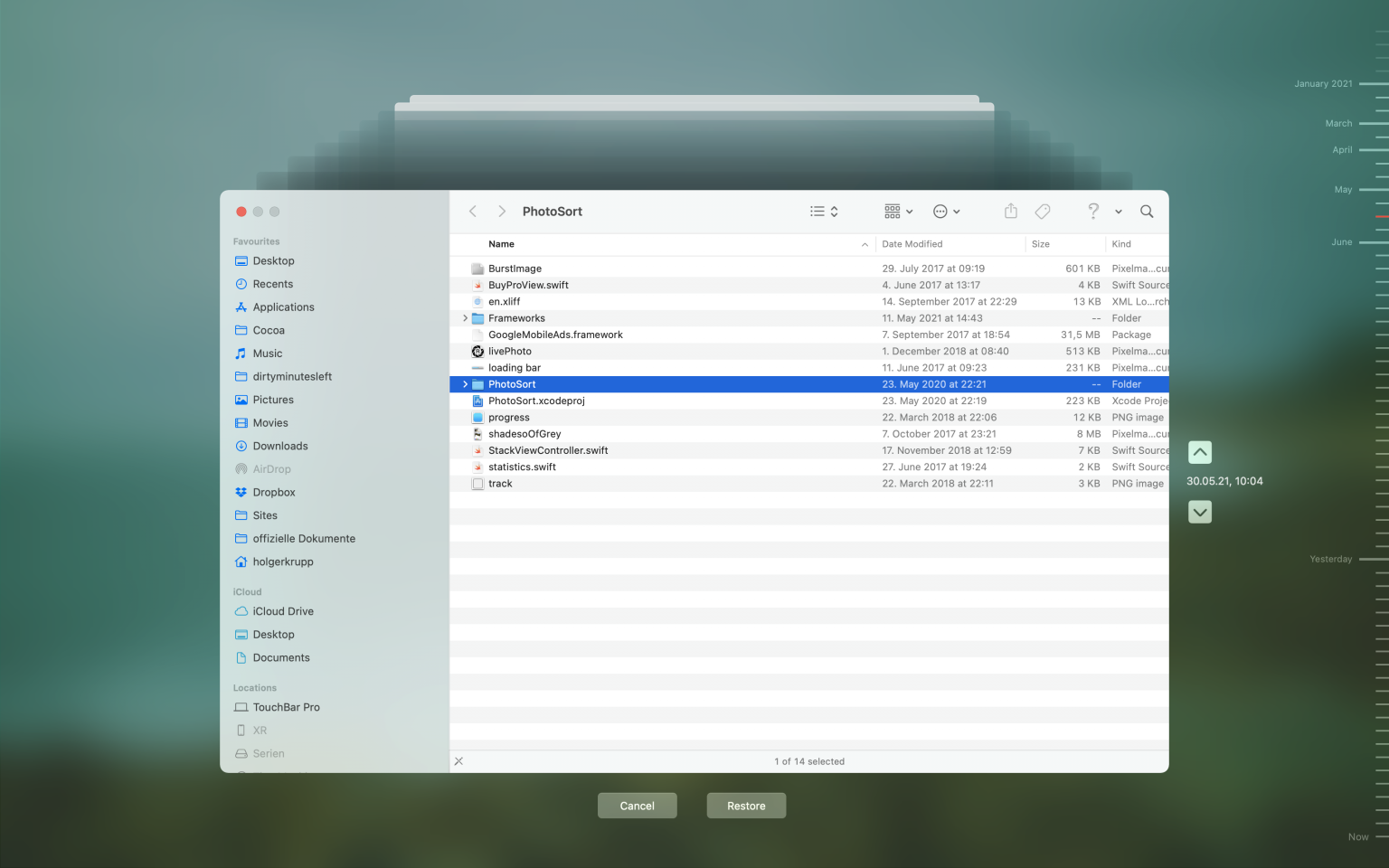
Task: Open the Search magnifier icon
Action: coord(1147,212)
